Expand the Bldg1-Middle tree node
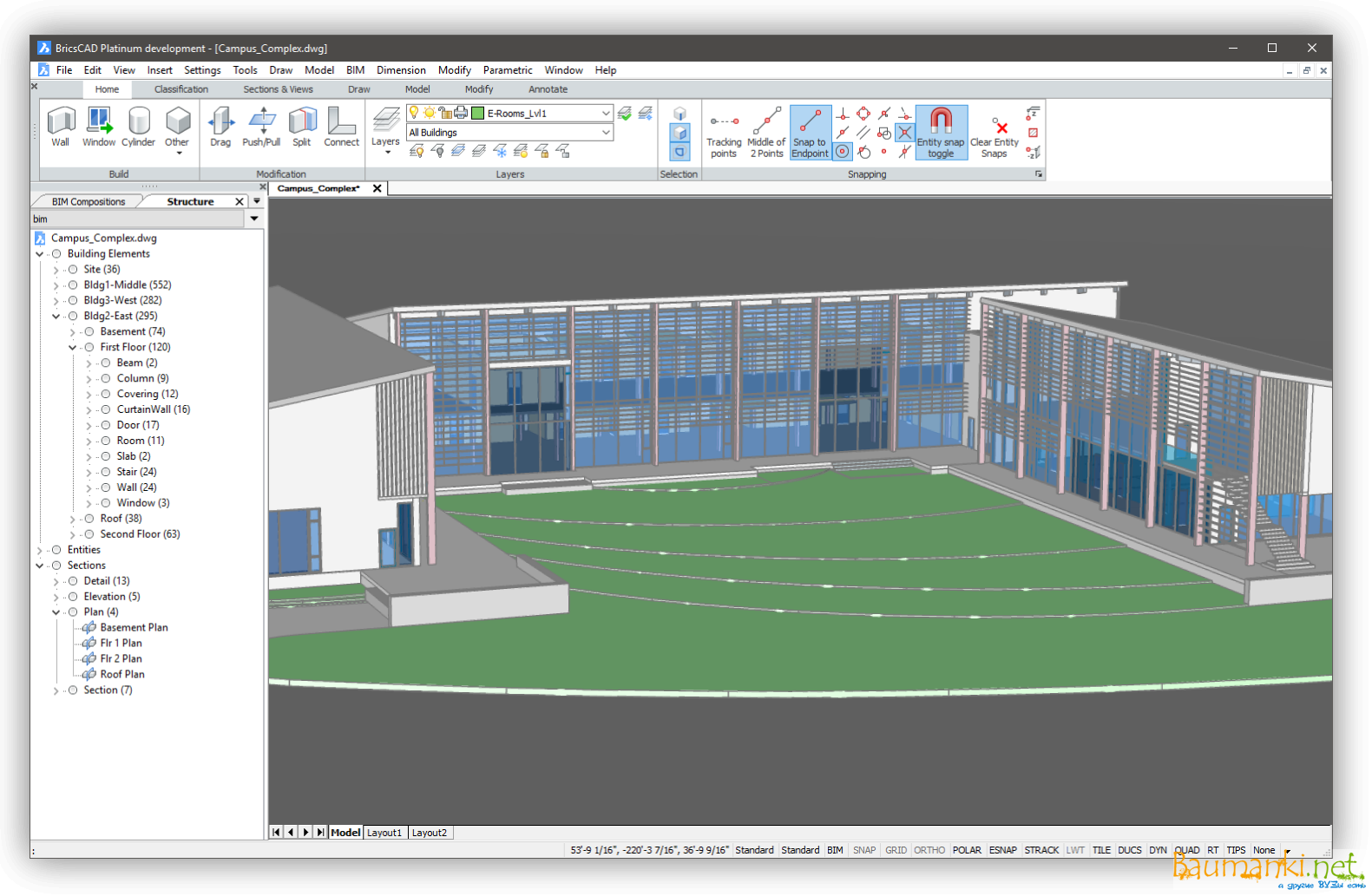The image size is (1372, 896). (x=56, y=285)
